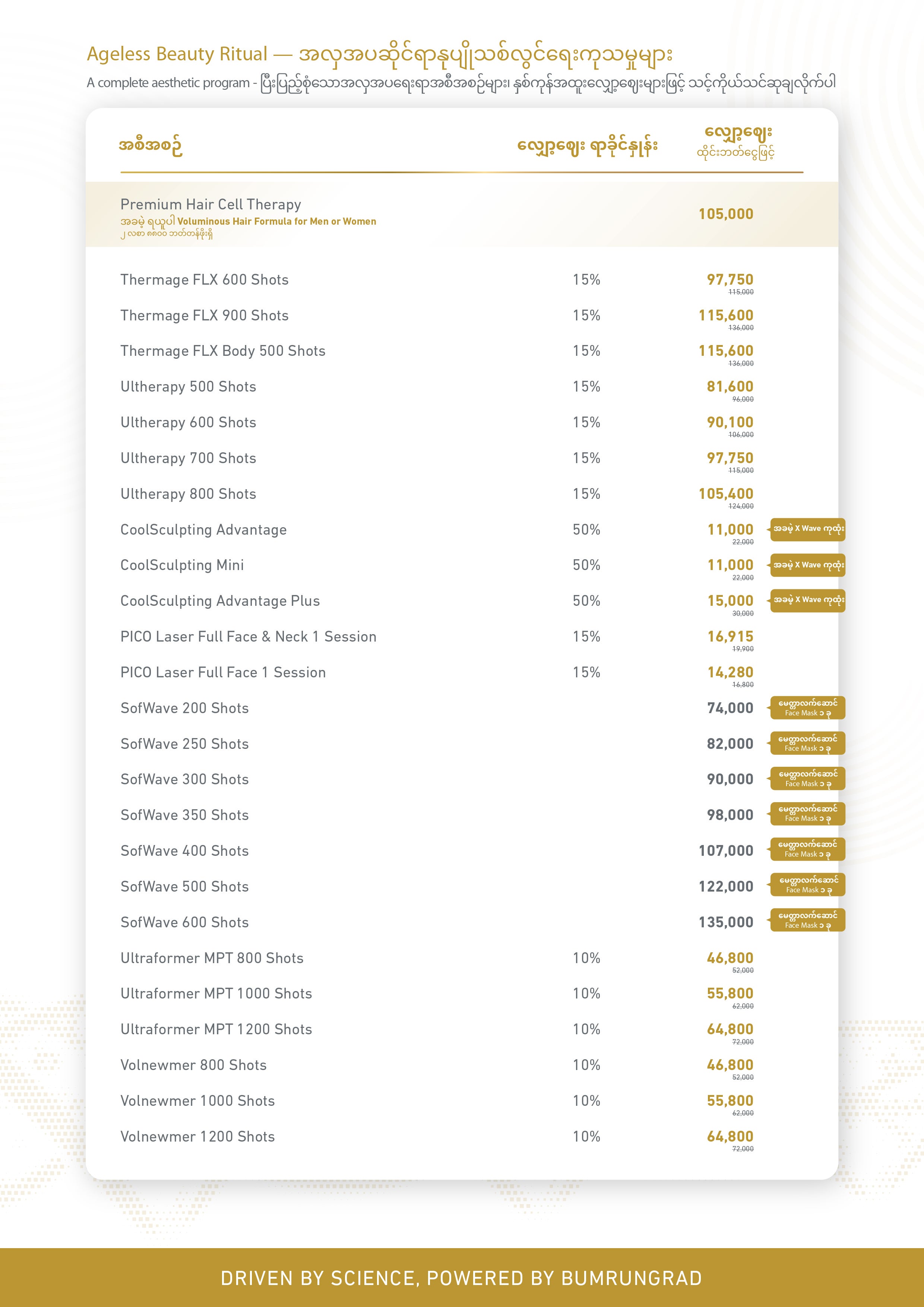Click the 50% discount for CoolSculpting Mini
The image size is (924, 1307).
pos(586,565)
